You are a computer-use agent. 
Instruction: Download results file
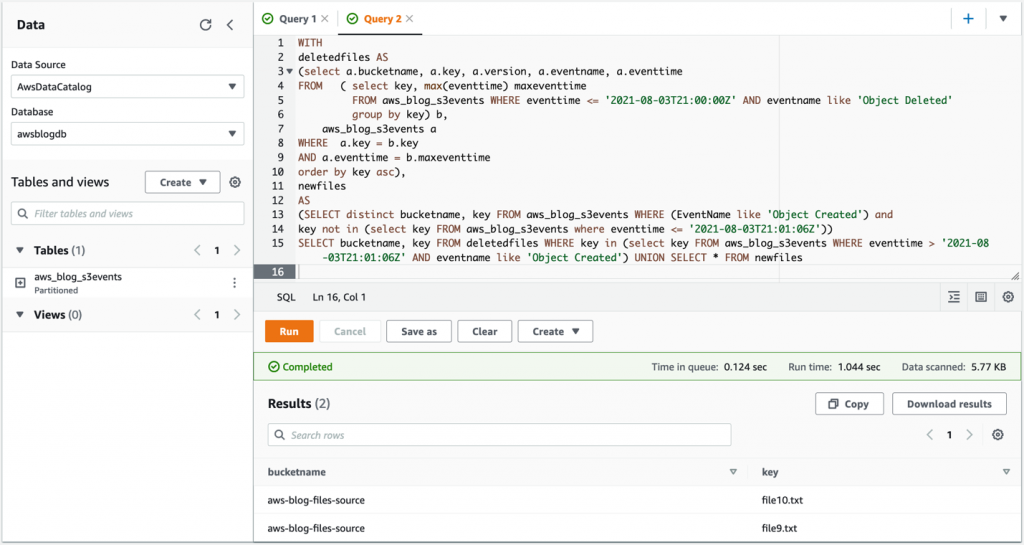click(x=949, y=404)
